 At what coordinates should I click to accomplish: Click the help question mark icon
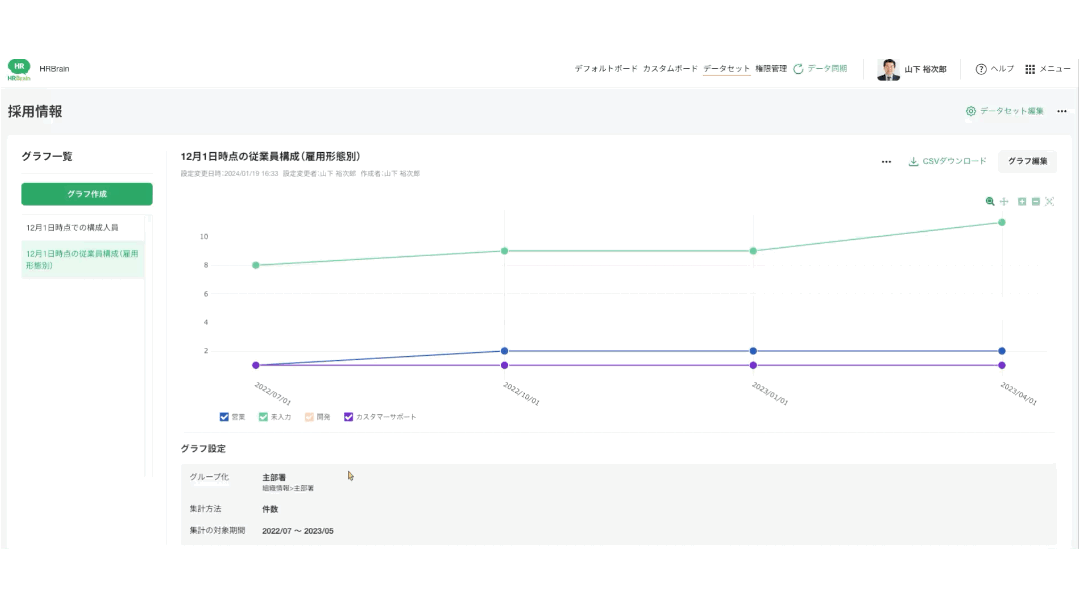(x=981, y=69)
